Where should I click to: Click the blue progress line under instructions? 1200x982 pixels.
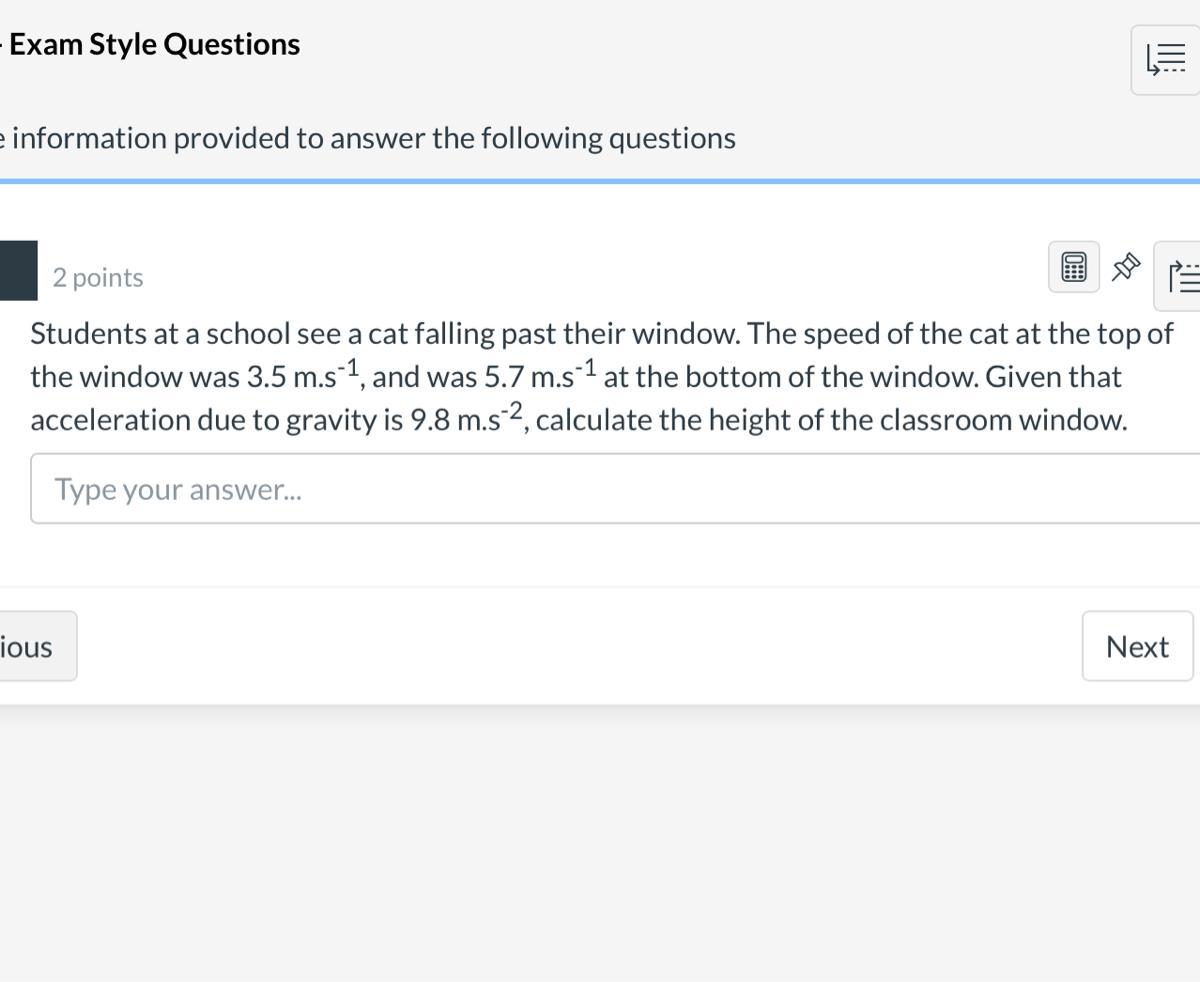pyautogui.click(x=600, y=181)
